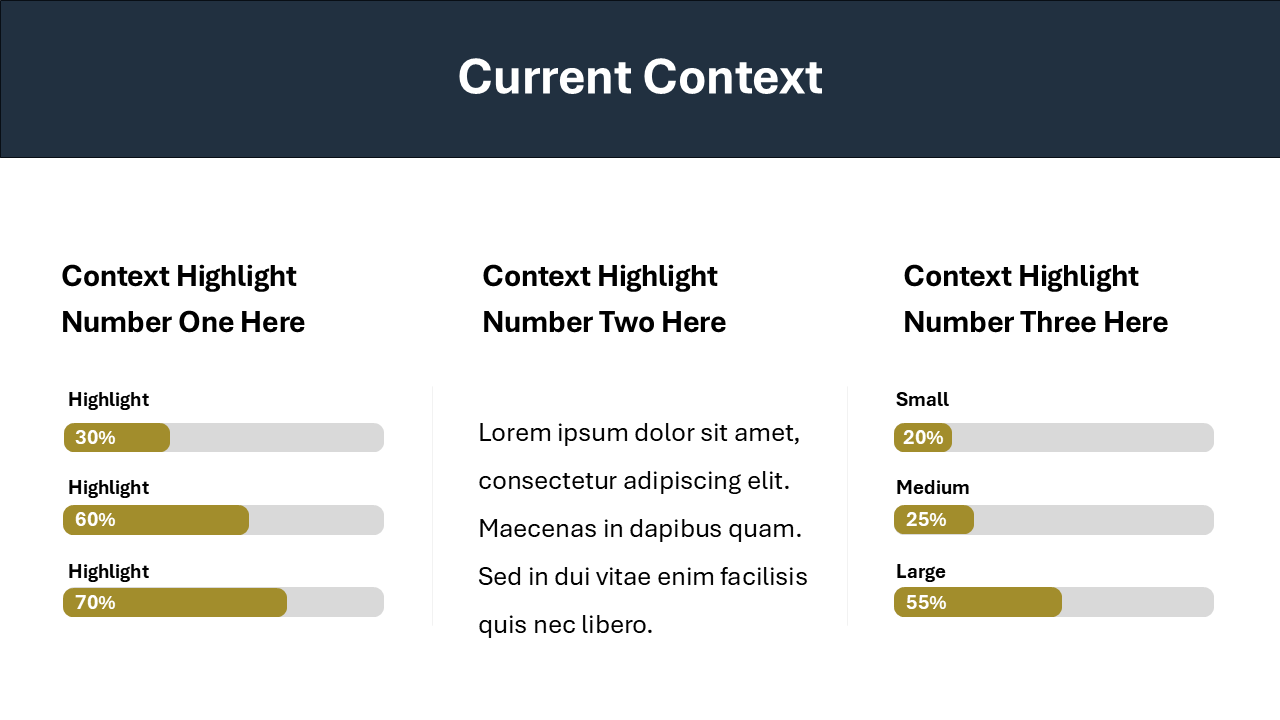Select the "Context Highlight Number One Here" heading
The height and width of the screenshot is (720, 1280).
click(x=183, y=299)
